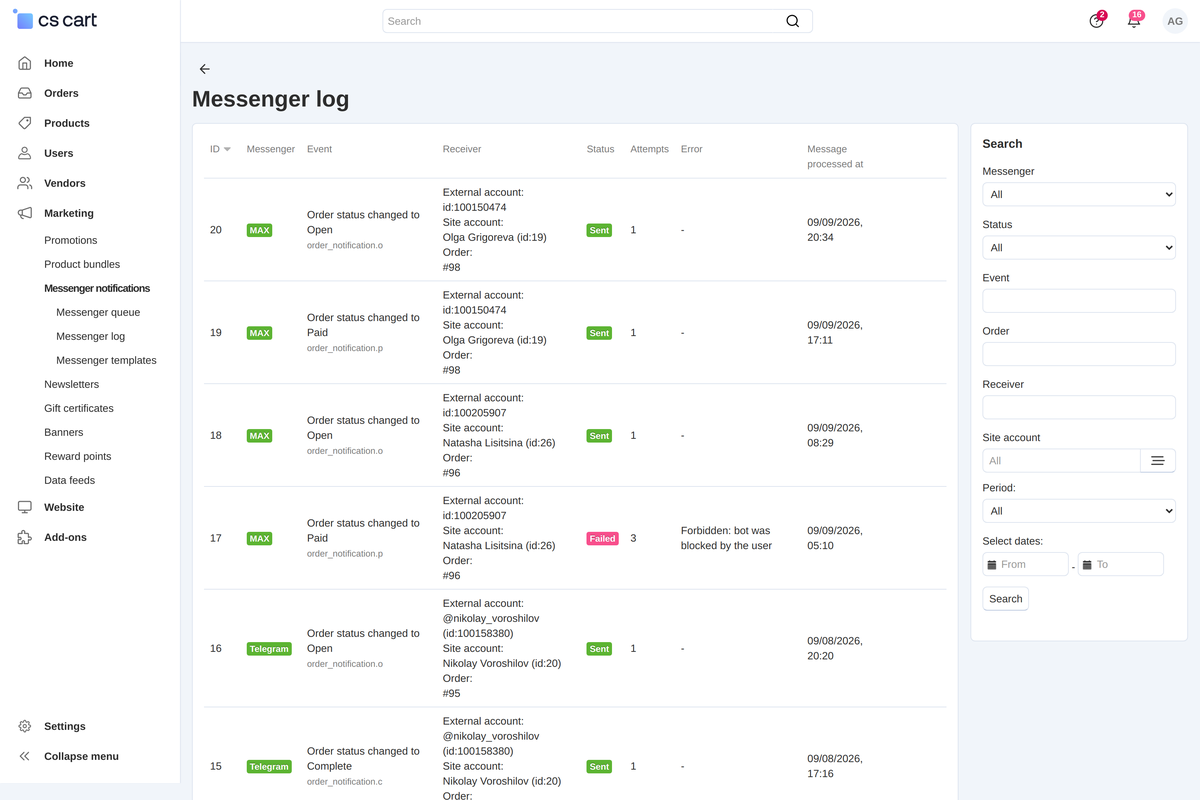Click the date '09/09/2026, 17:11'

coord(835,333)
